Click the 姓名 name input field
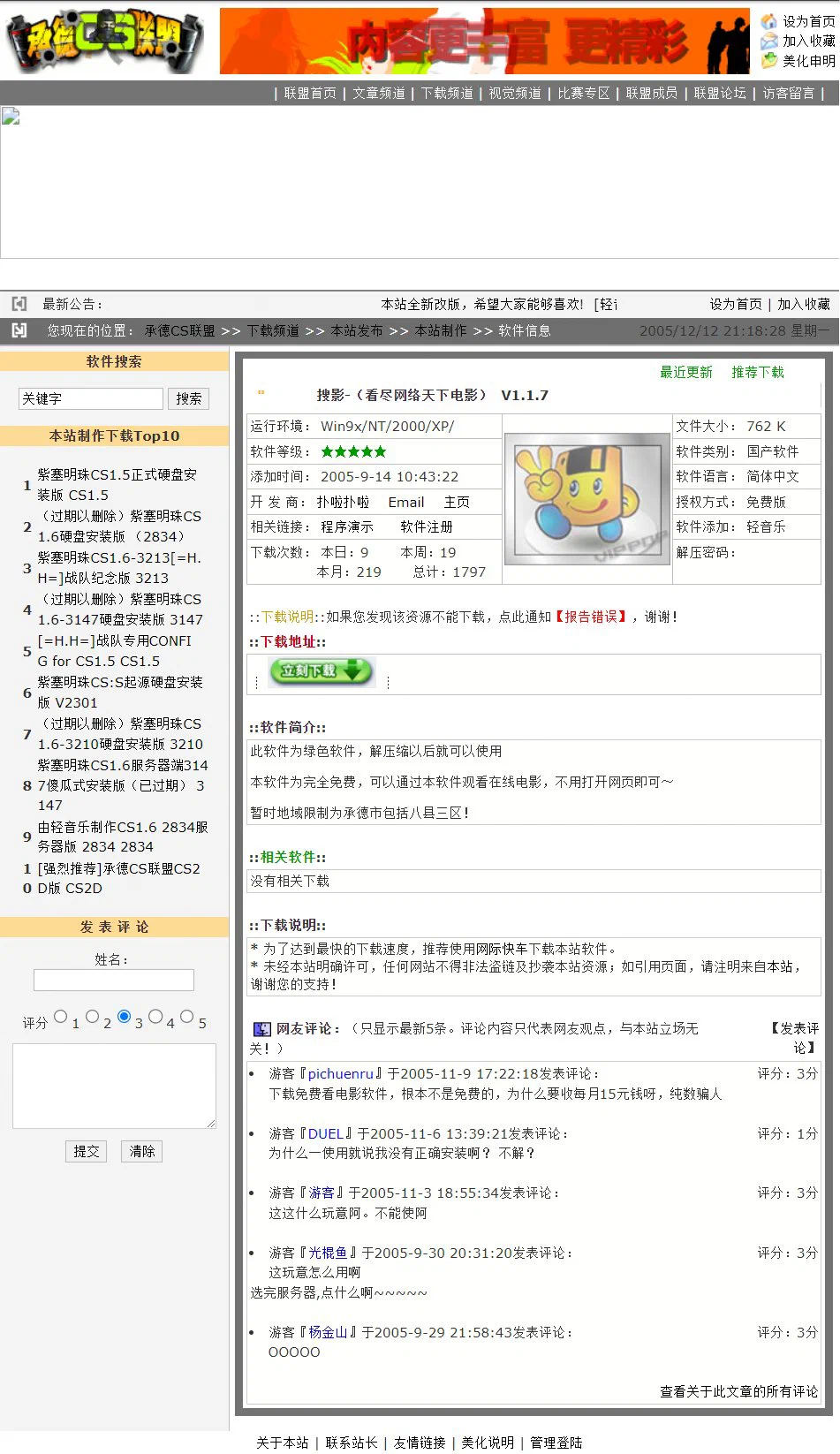The width and height of the screenshot is (840, 1454). tap(114, 980)
